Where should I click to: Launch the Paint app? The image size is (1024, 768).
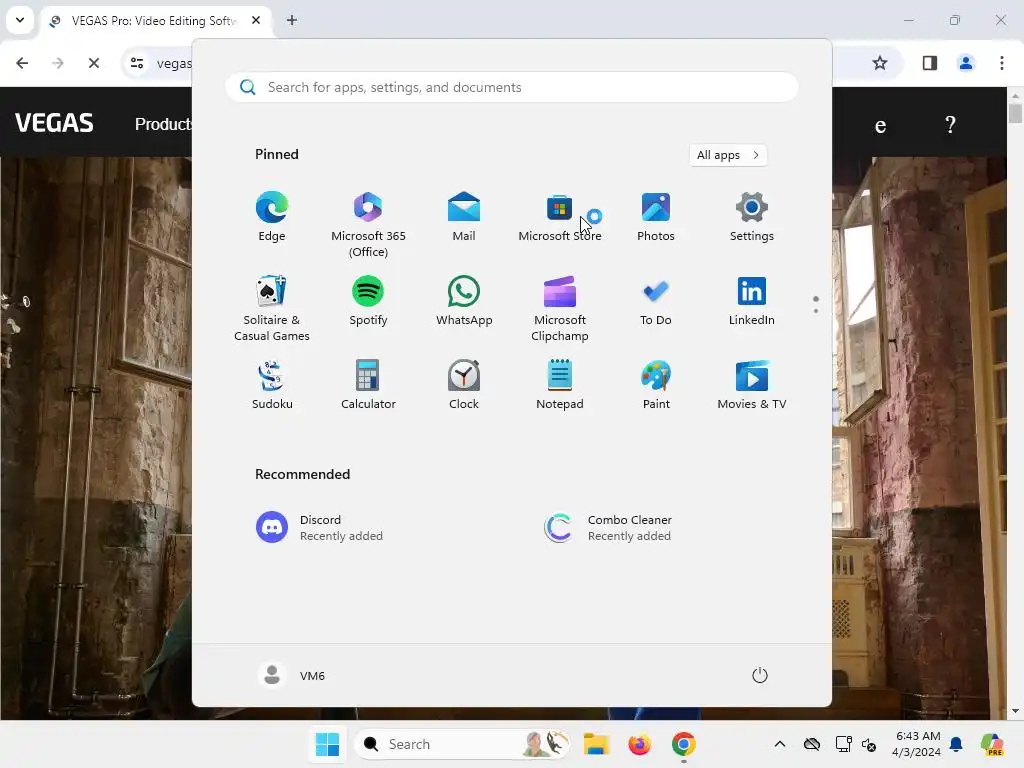pyautogui.click(x=656, y=385)
